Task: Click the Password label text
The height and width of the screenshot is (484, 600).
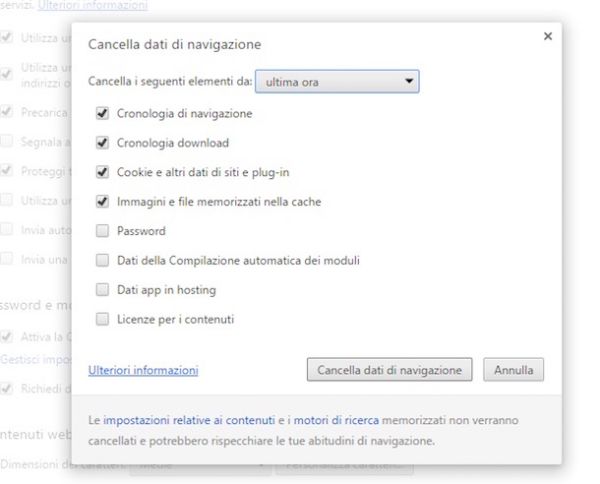Action: pos(141,231)
